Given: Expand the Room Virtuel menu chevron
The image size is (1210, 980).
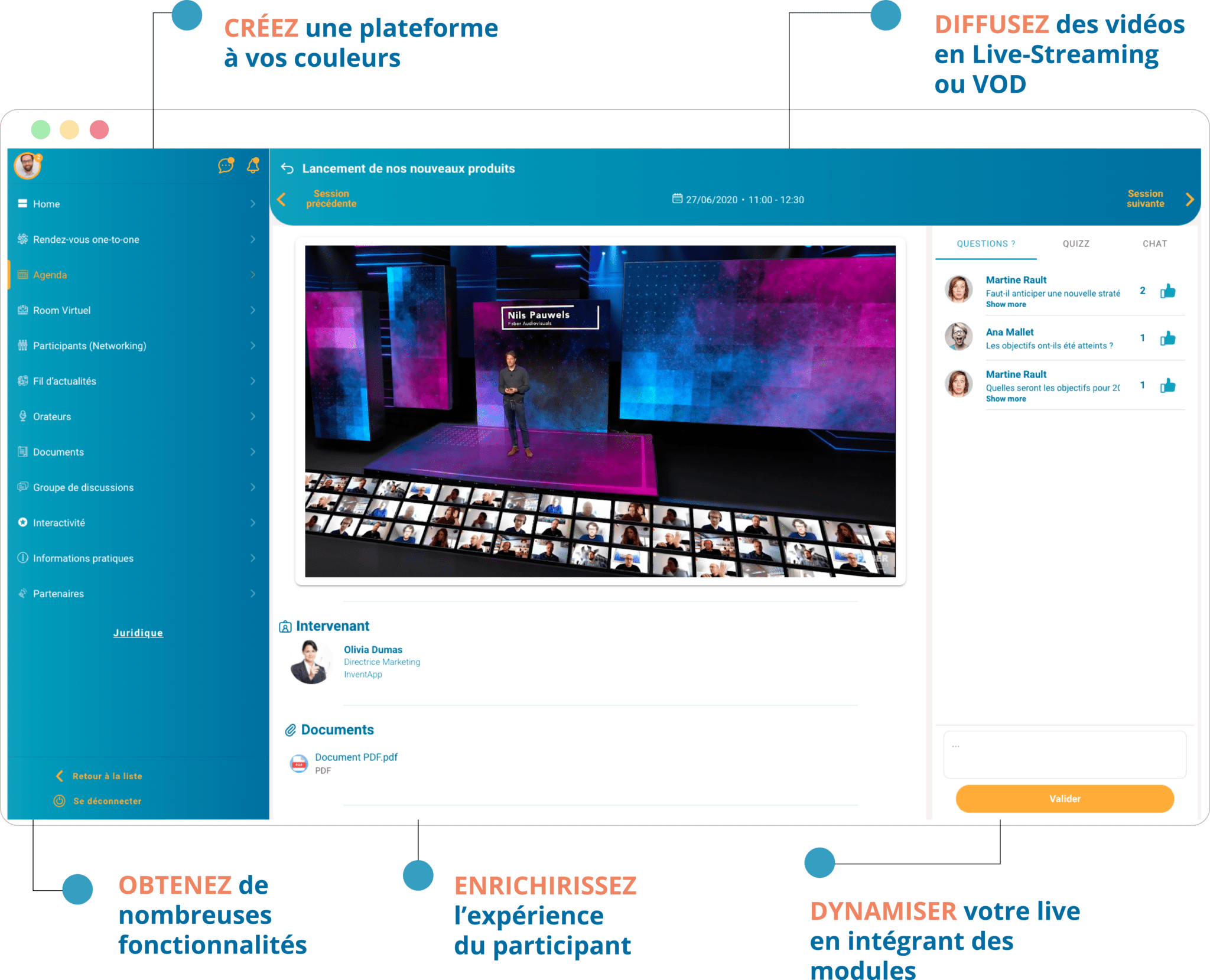Looking at the screenshot, I should tap(253, 310).
